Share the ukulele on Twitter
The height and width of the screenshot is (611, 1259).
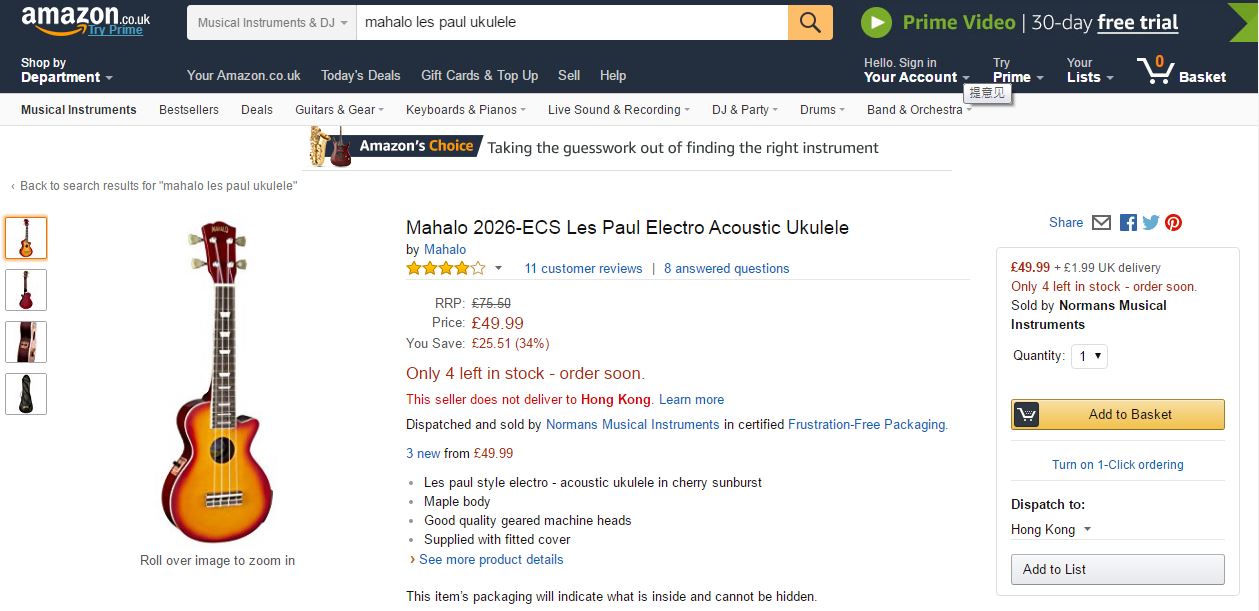click(1151, 223)
